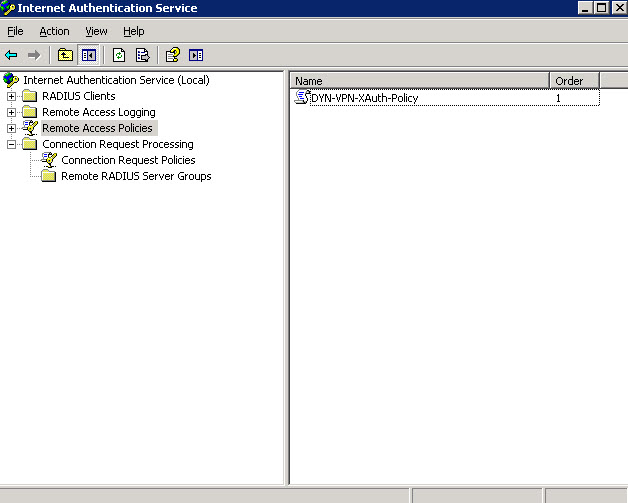628x503 pixels.
Task: Expand the RADIUS Clients tree node
Action: 12,96
